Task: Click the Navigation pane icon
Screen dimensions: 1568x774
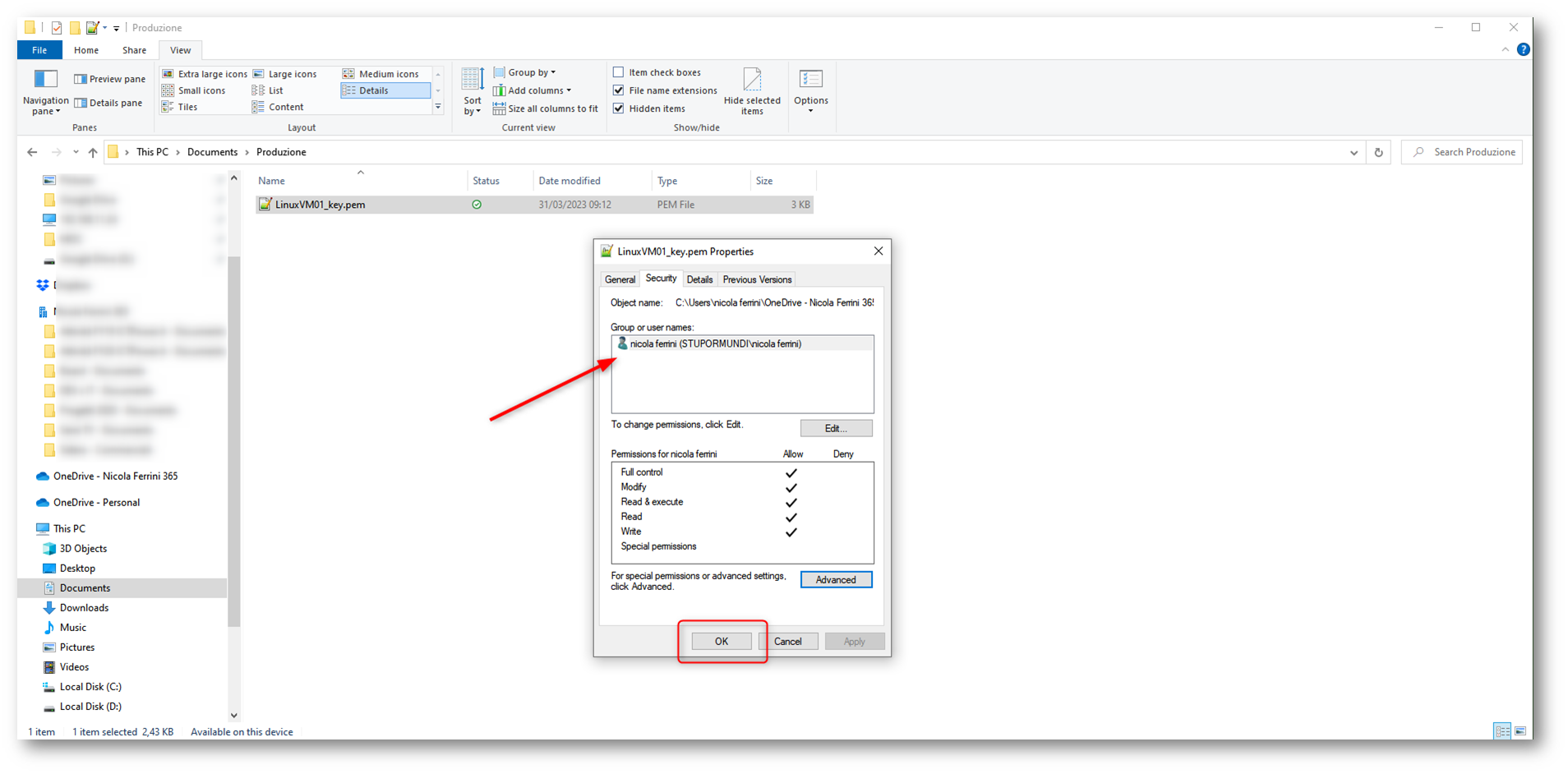Action: point(45,80)
